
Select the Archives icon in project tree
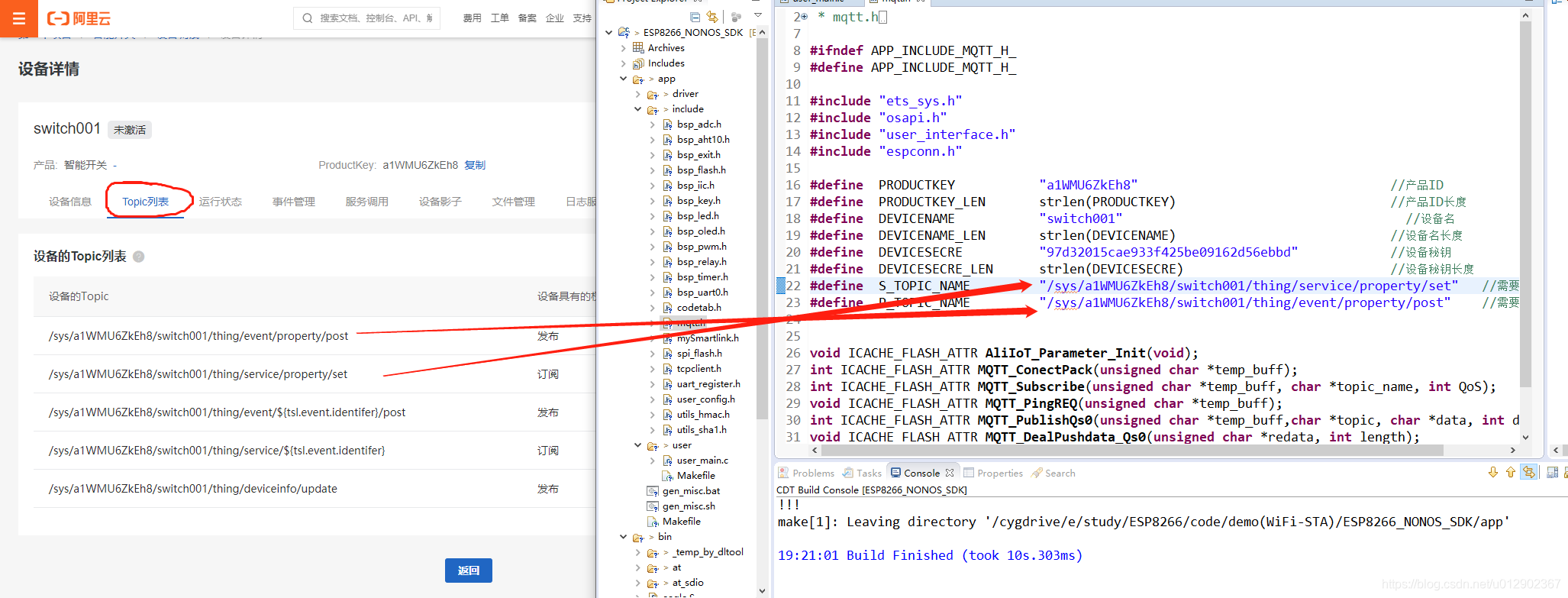tap(638, 48)
